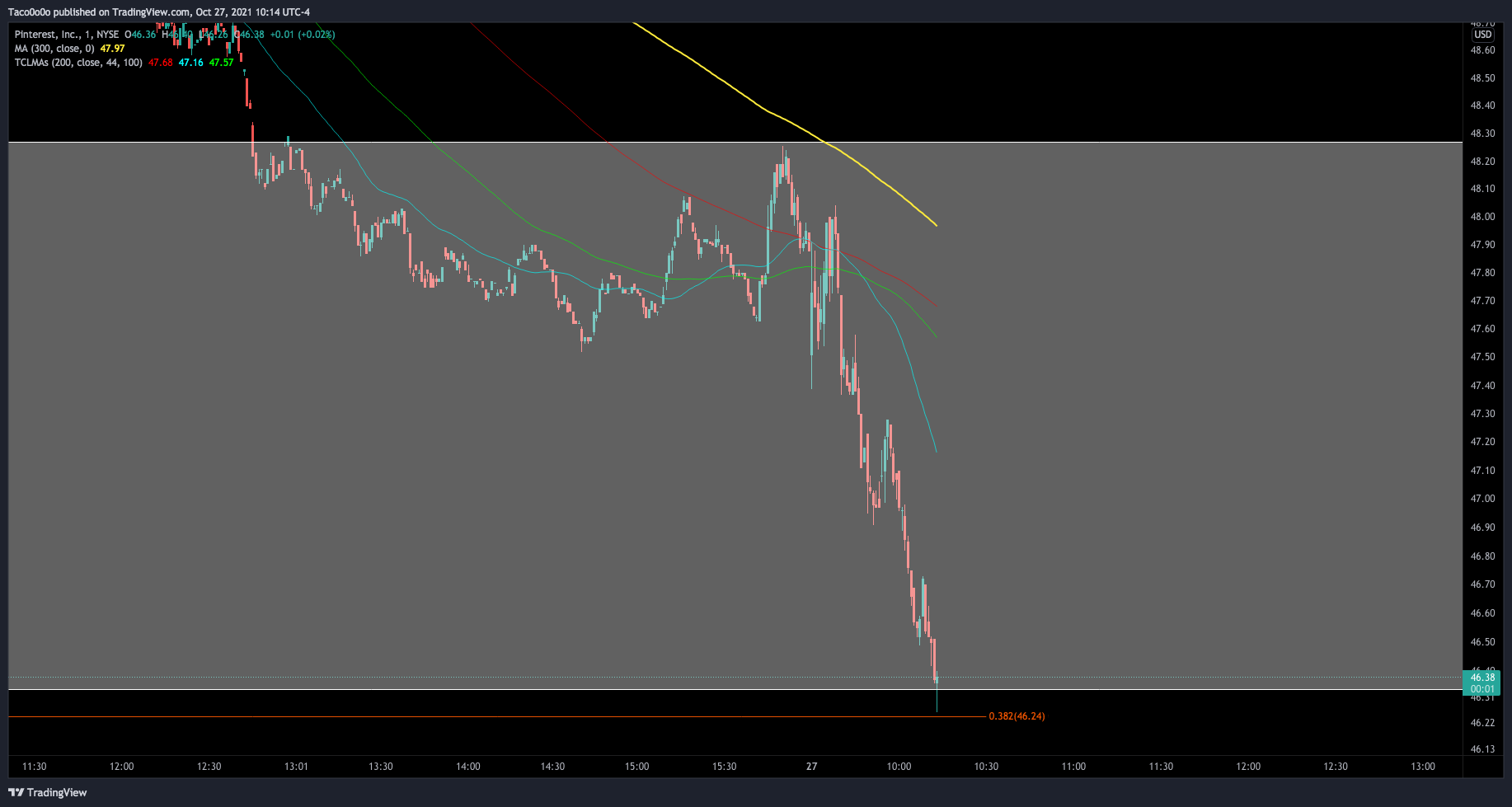
Task: Click the cyan TCLMAs value 47.16
Action: click(191, 63)
